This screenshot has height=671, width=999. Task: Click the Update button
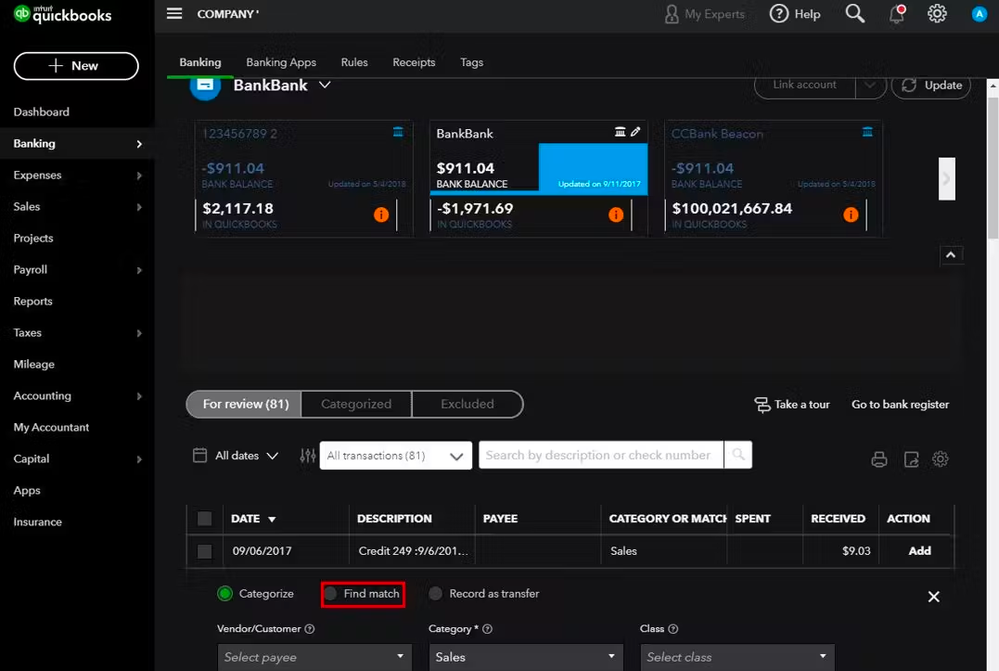(931, 85)
